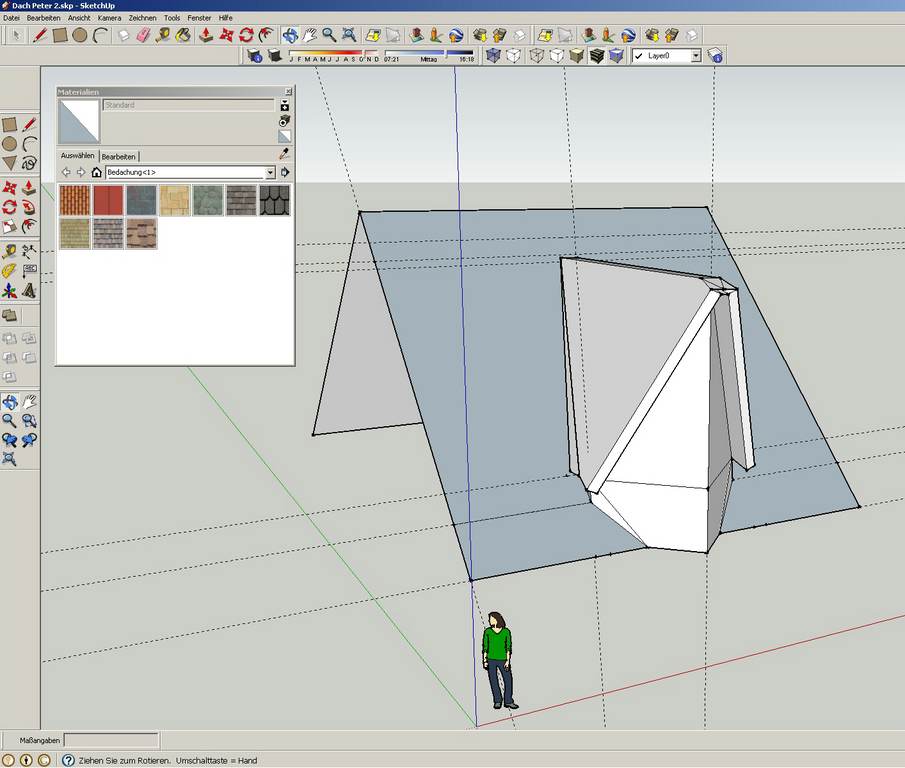Switch to Monochrome face style
The image size is (905, 768).
tap(616, 55)
